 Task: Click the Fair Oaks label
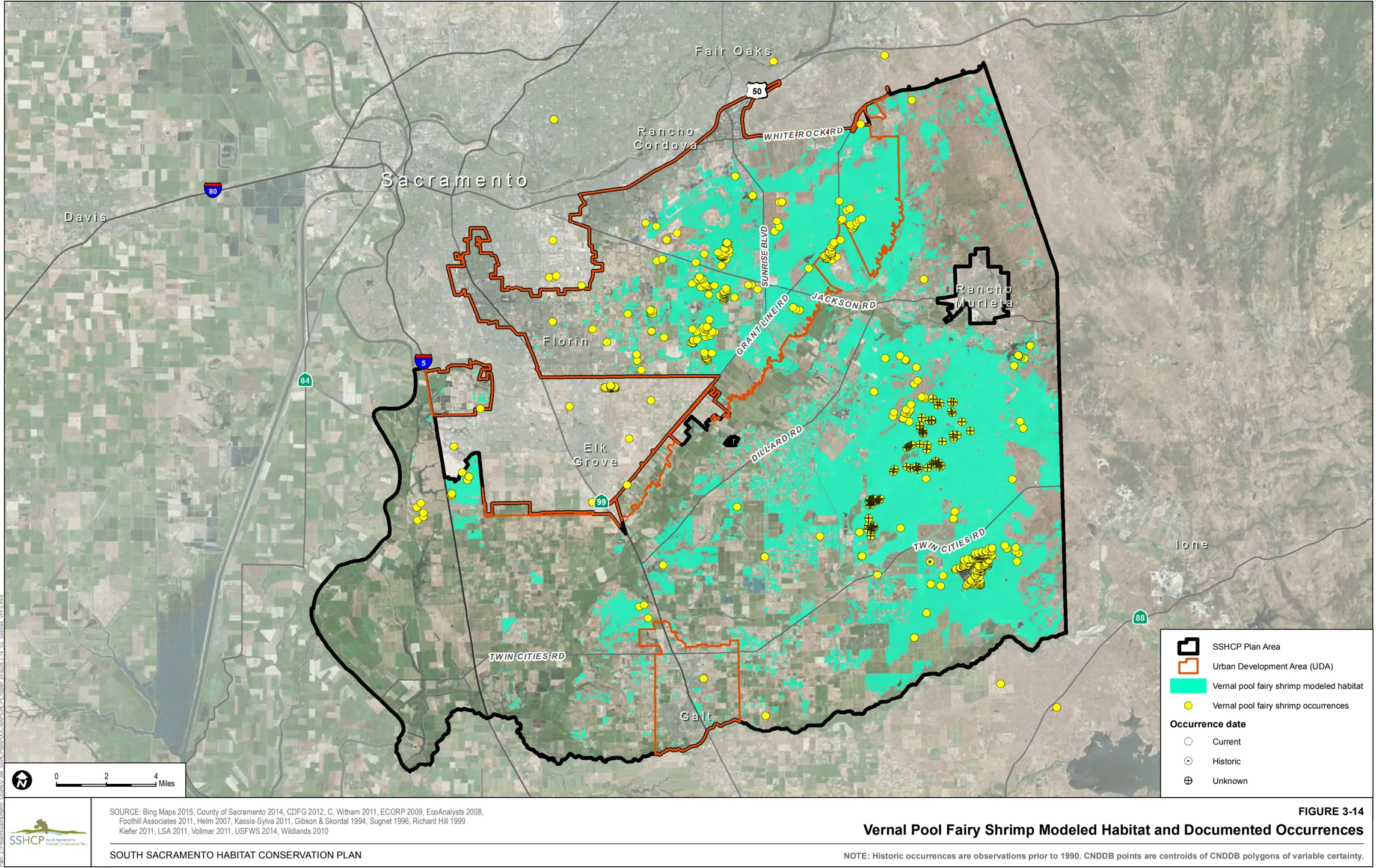click(733, 51)
